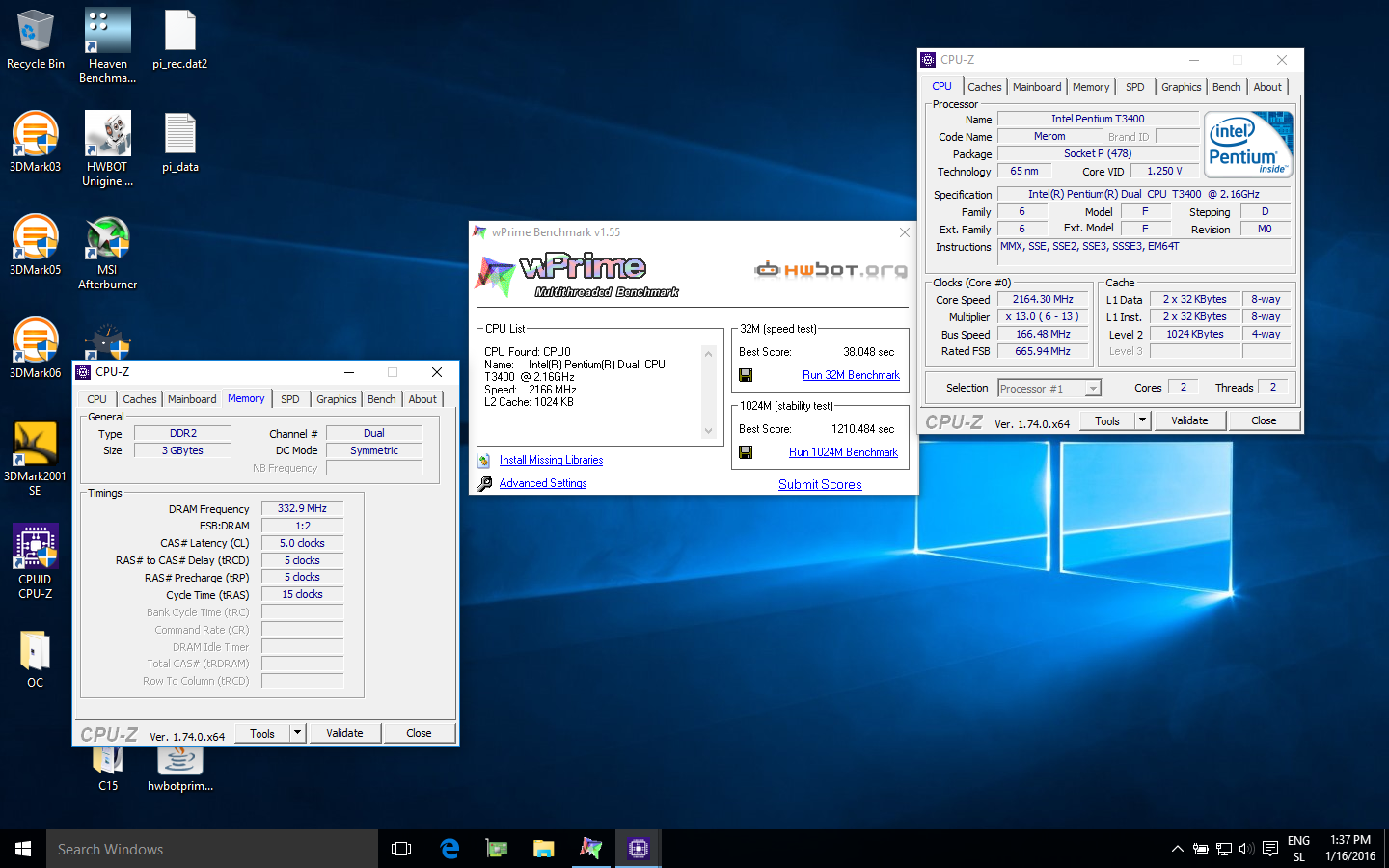Open Tools dropdown arrow in right CPU-Z
This screenshot has width=1389, height=868.
point(1142,420)
